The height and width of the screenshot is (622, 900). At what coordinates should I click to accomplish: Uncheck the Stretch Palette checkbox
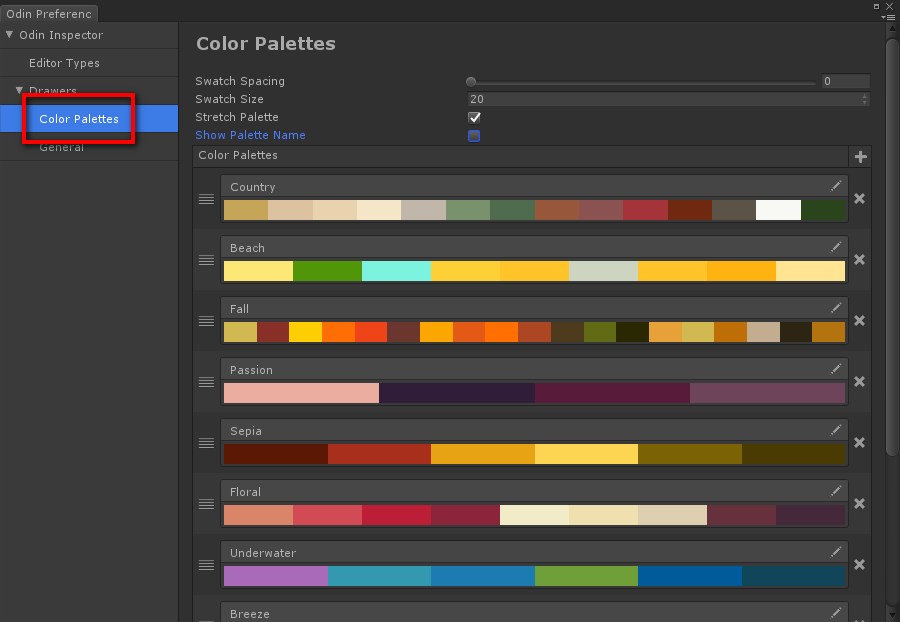click(x=474, y=118)
